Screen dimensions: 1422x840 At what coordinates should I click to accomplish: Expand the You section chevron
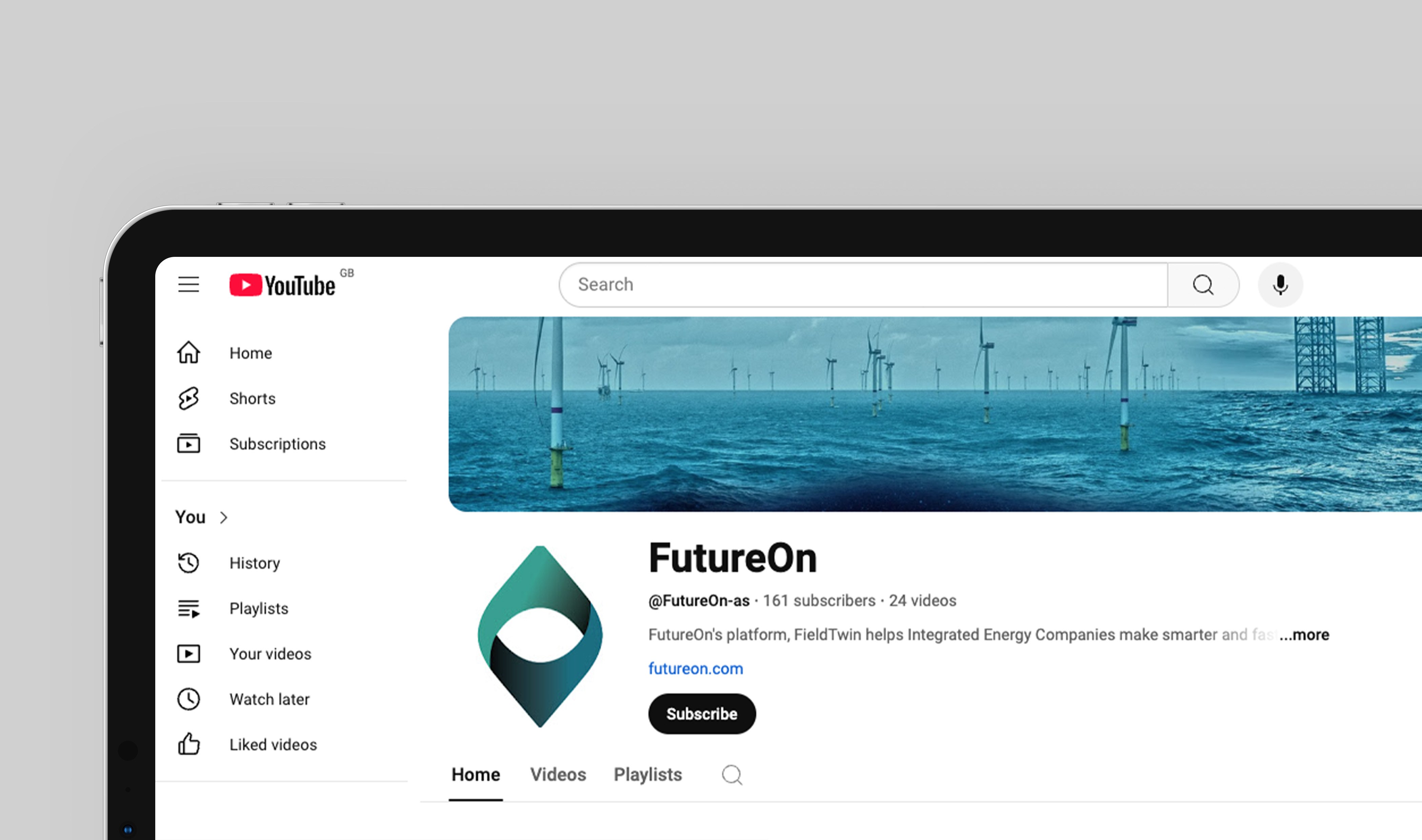(224, 517)
